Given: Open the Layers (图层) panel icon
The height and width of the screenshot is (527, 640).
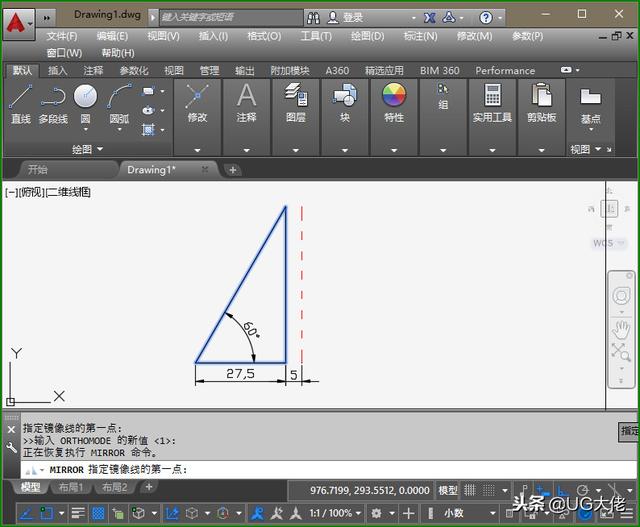Looking at the screenshot, I should 296,98.
